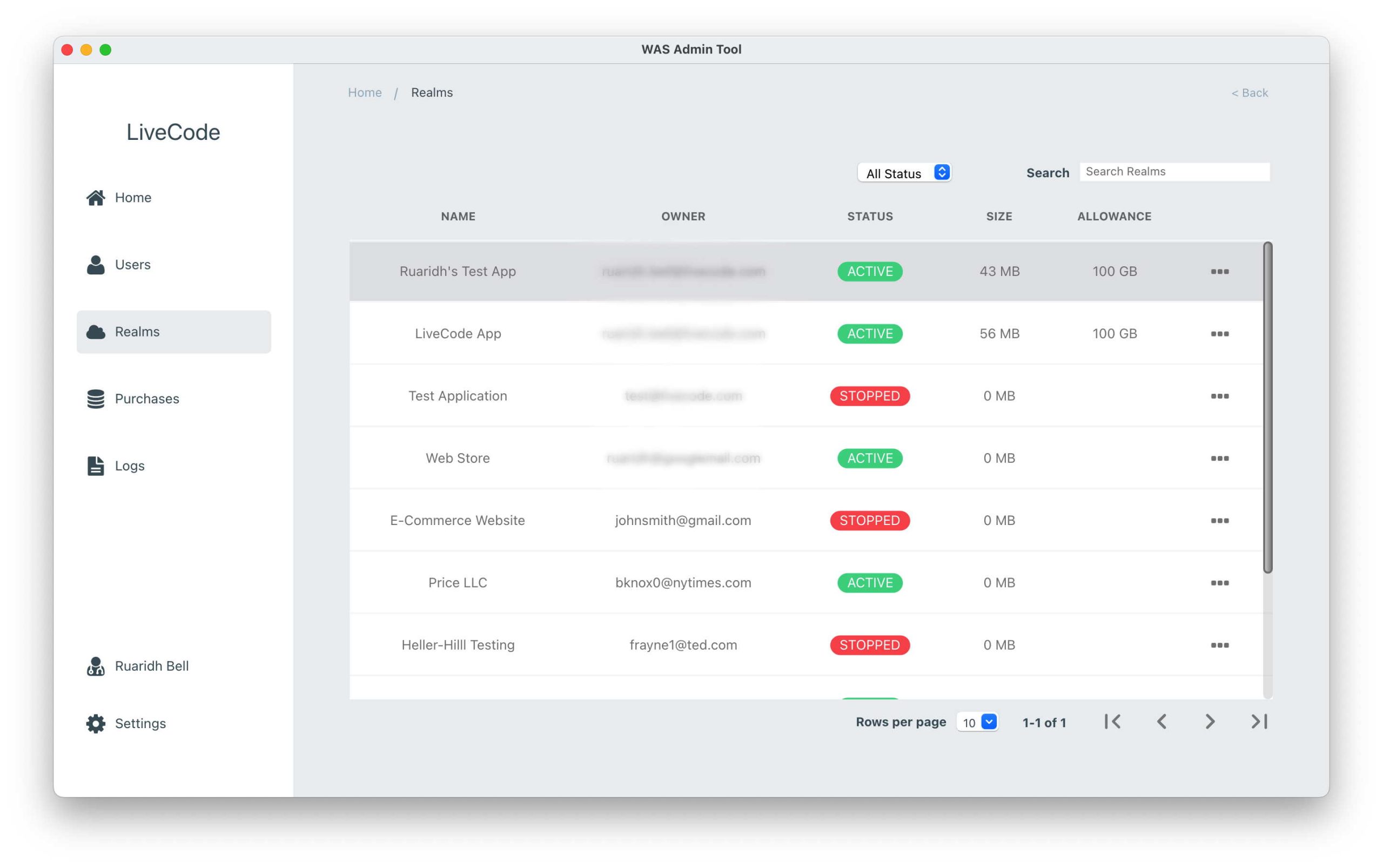Click the stacked database icon for Purchases
This screenshot has width=1383, height=868.
(x=95, y=399)
